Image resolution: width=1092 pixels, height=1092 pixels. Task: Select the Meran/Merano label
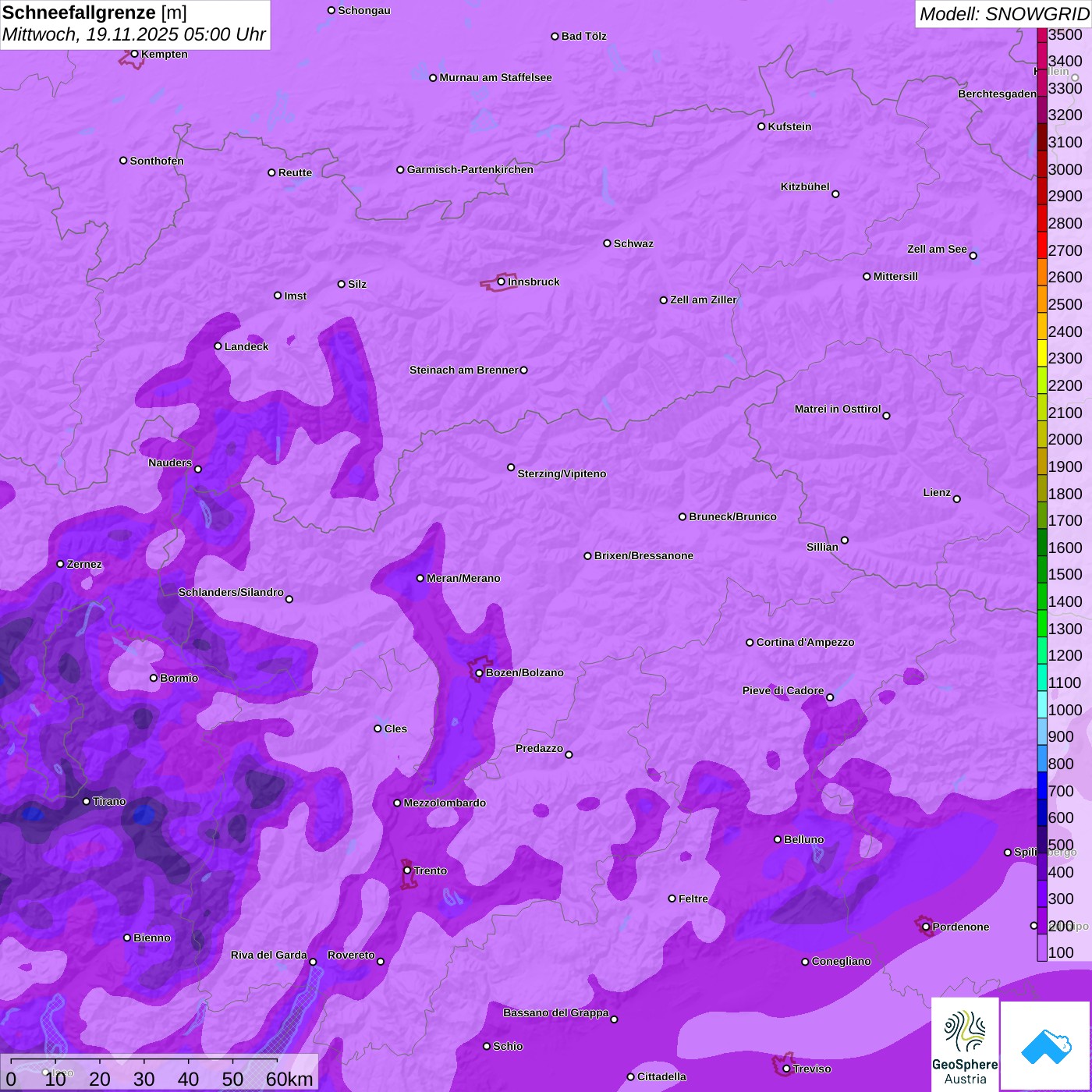(x=463, y=578)
